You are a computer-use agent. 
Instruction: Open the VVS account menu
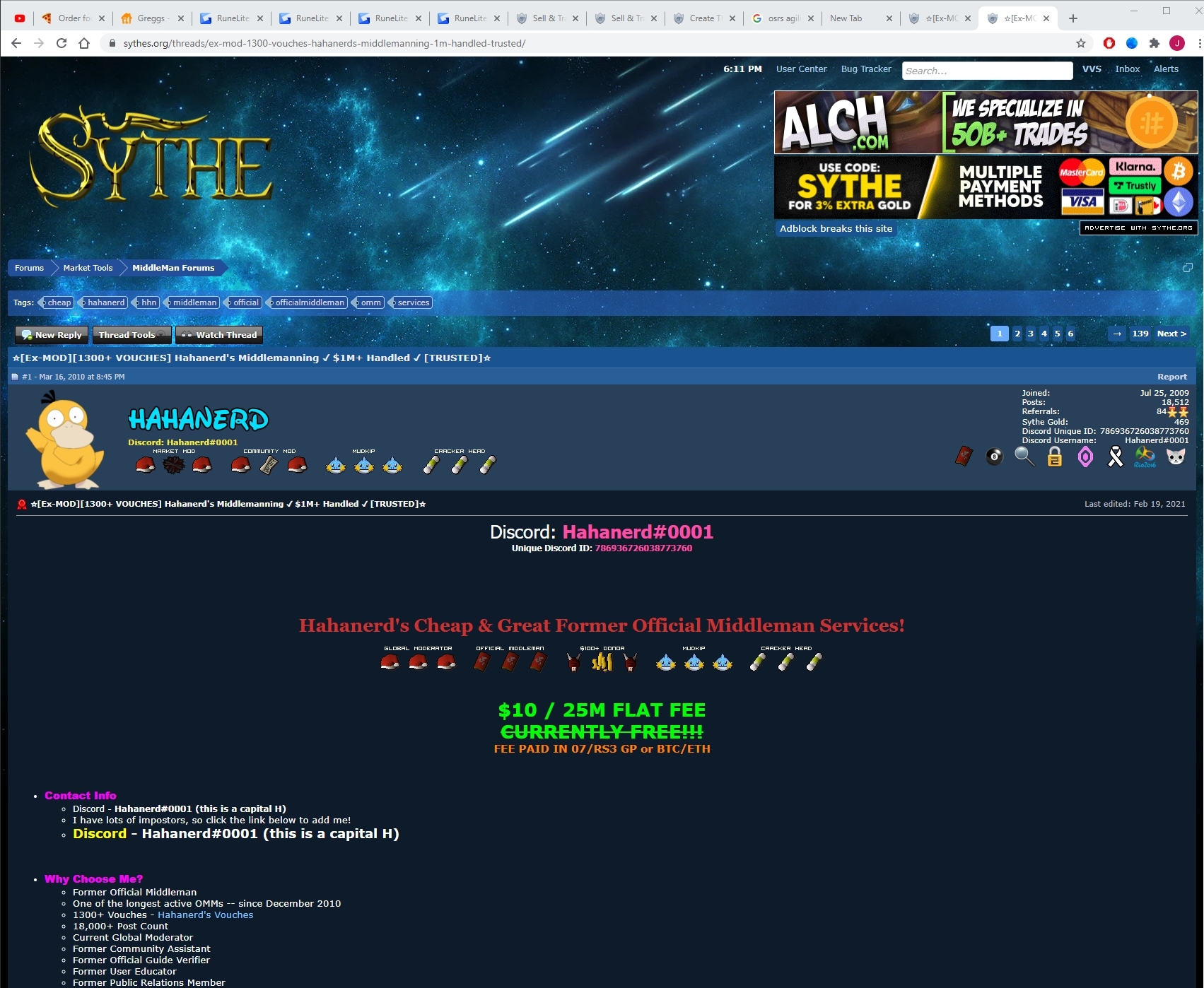(1092, 69)
